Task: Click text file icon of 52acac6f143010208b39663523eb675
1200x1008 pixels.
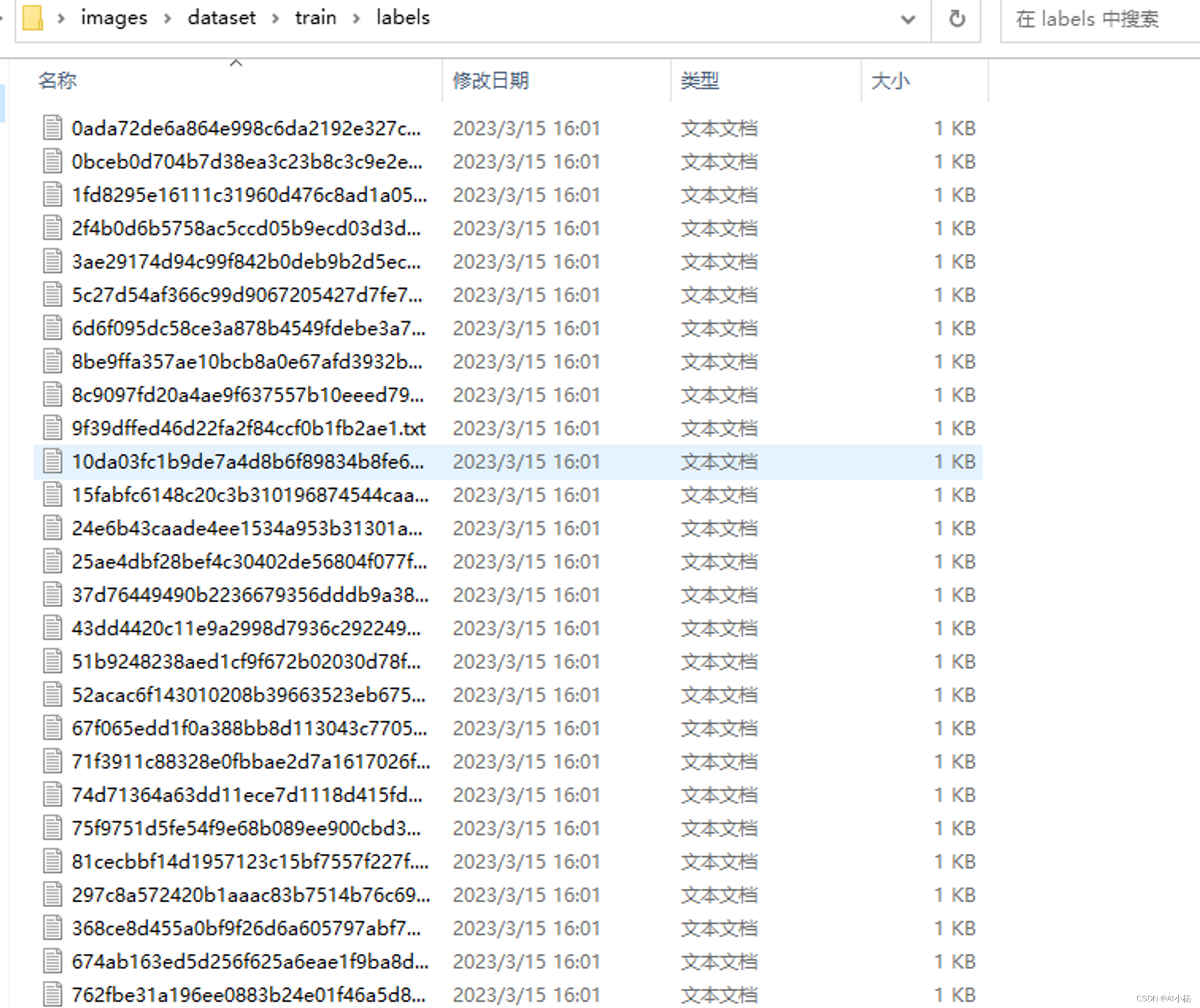Action: coord(53,694)
